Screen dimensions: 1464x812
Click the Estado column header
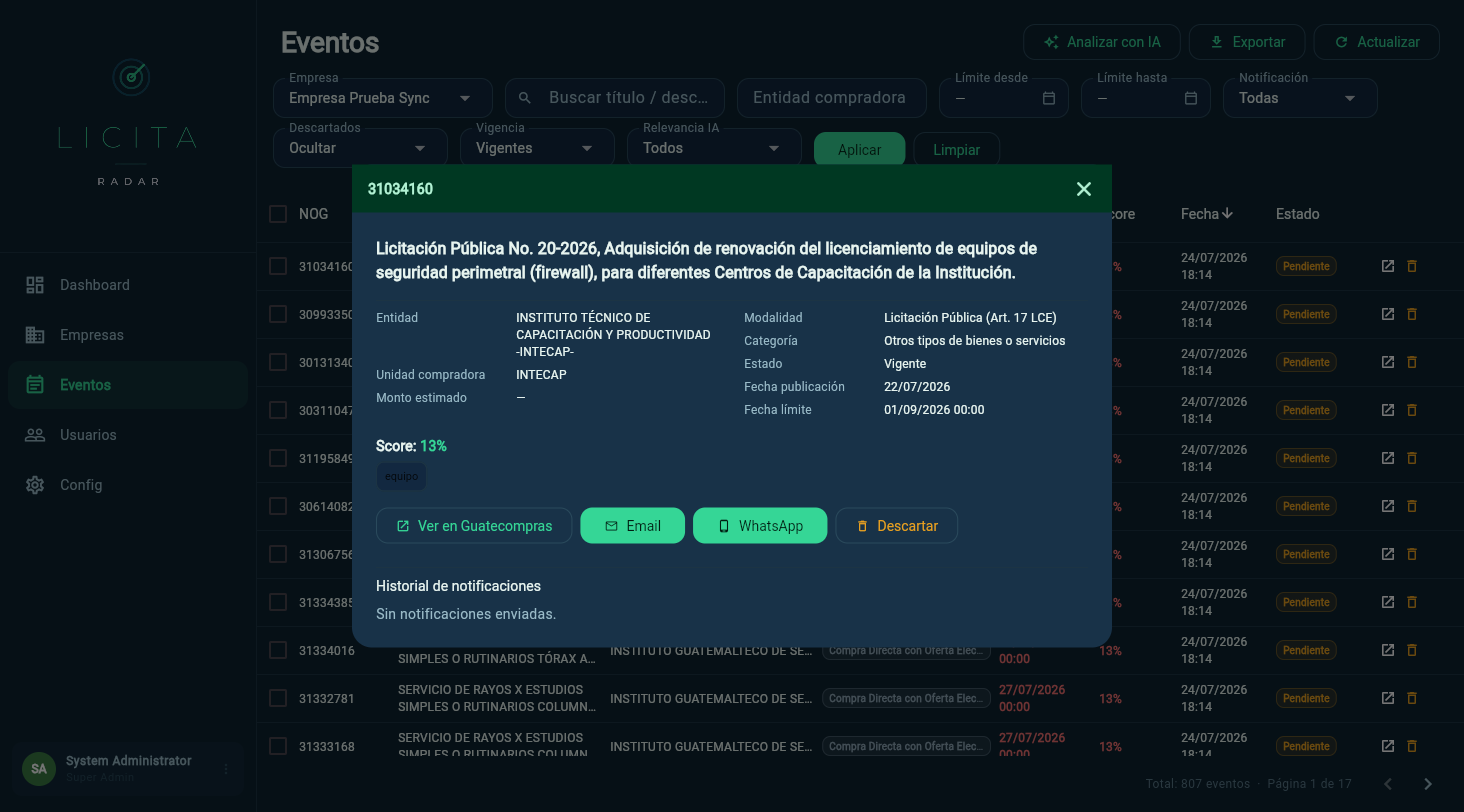[1297, 214]
